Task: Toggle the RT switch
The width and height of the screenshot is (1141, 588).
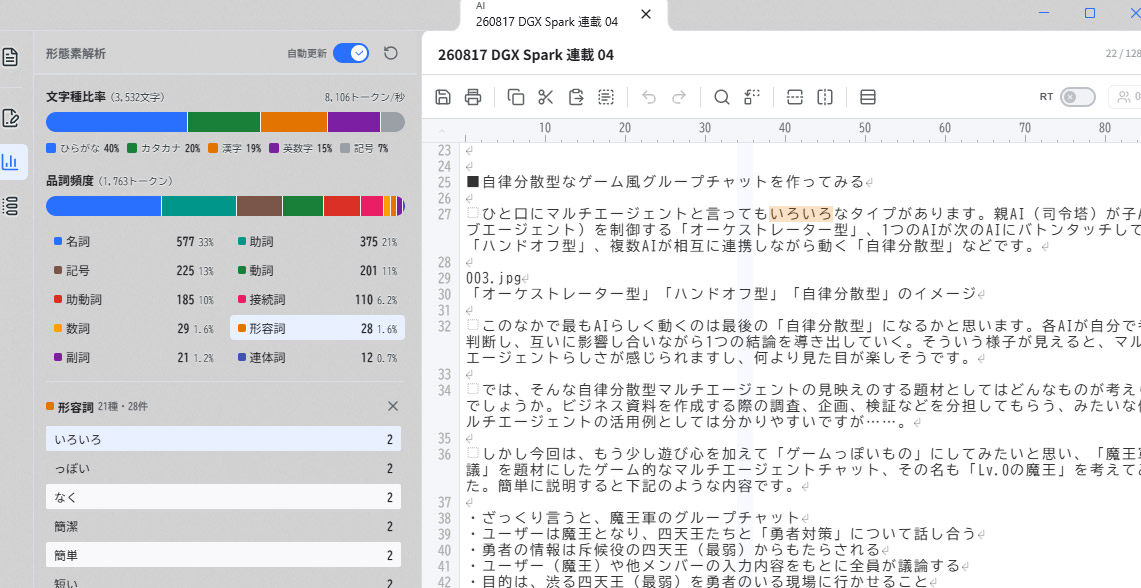Action: click(1078, 97)
